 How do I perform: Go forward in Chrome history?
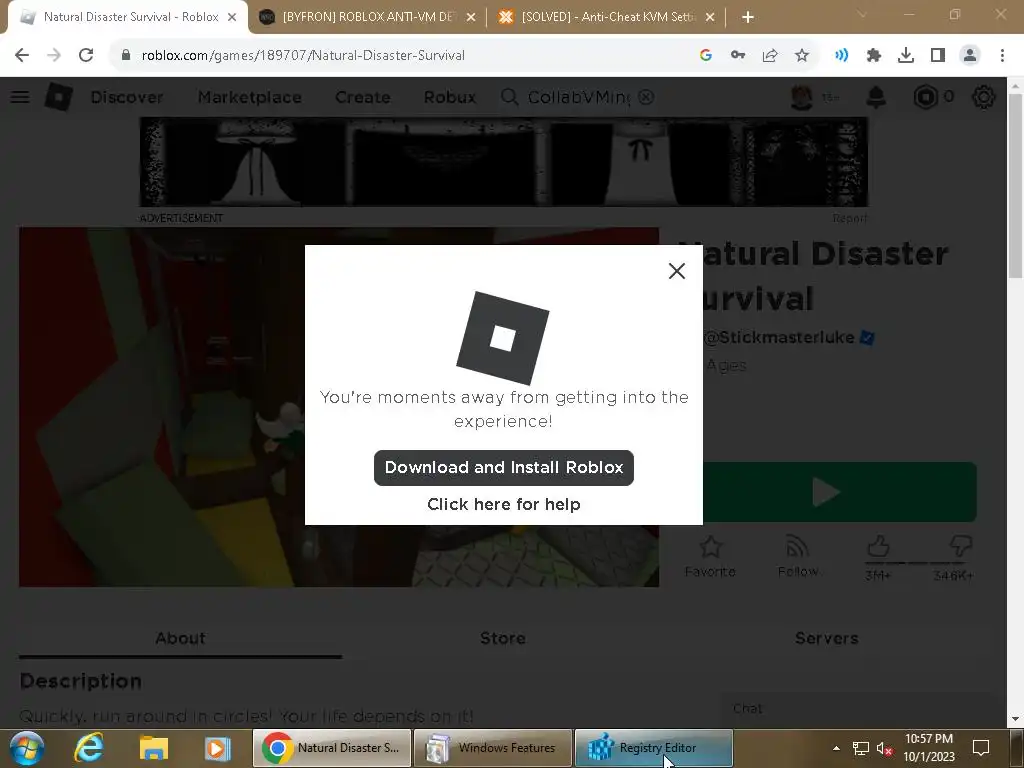click(54, 56)
